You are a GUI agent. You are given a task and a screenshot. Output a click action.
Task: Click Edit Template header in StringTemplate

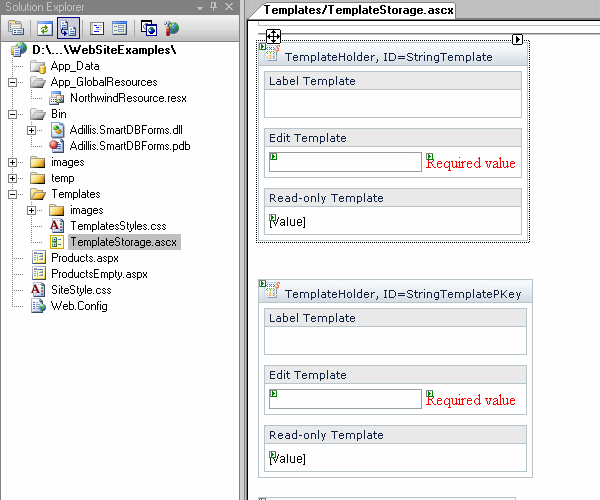[393, 138]
